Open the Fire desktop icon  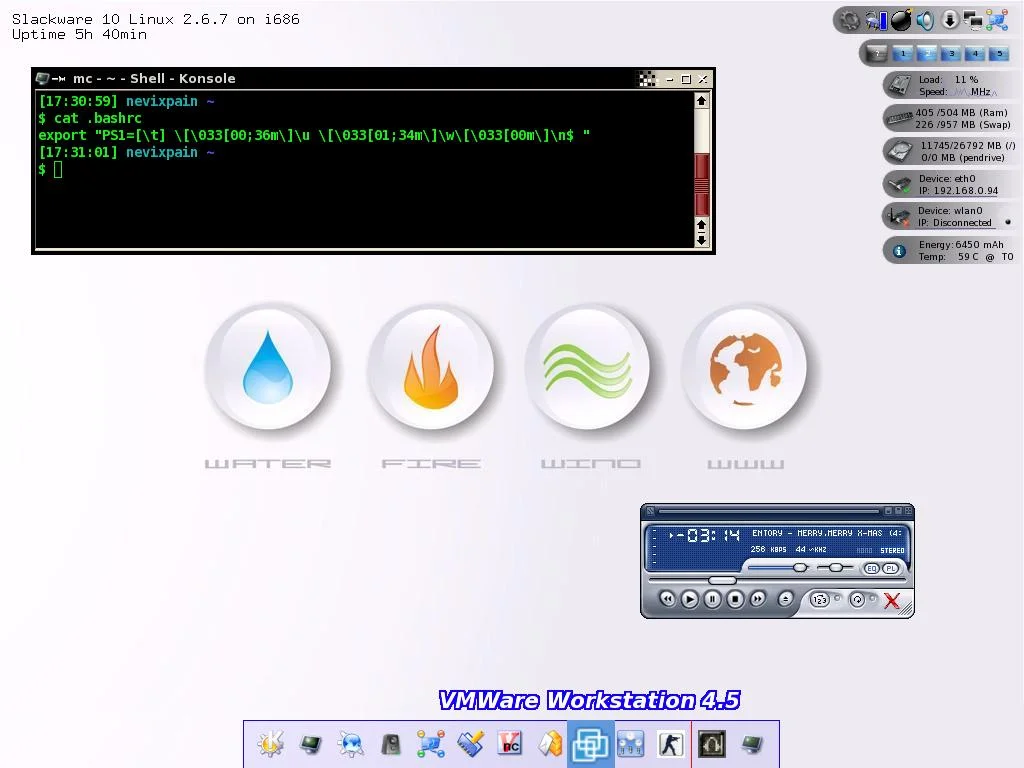click(431, 367)
